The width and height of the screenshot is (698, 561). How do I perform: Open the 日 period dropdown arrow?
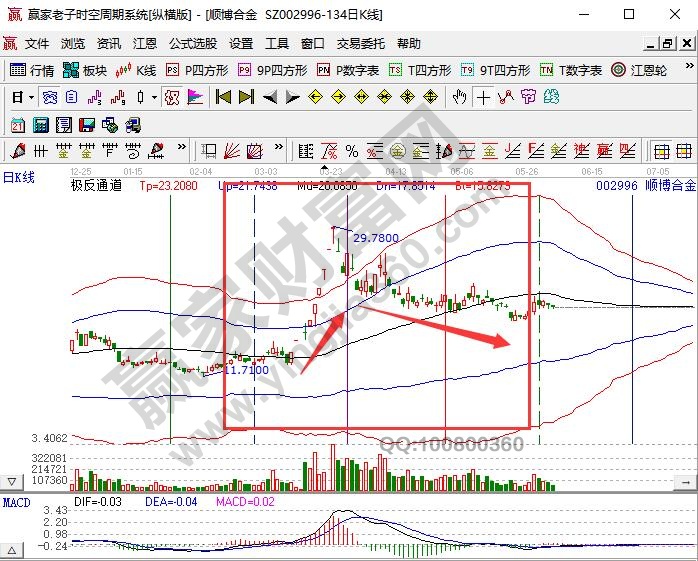pyautogui.click(x=31, y=97)
